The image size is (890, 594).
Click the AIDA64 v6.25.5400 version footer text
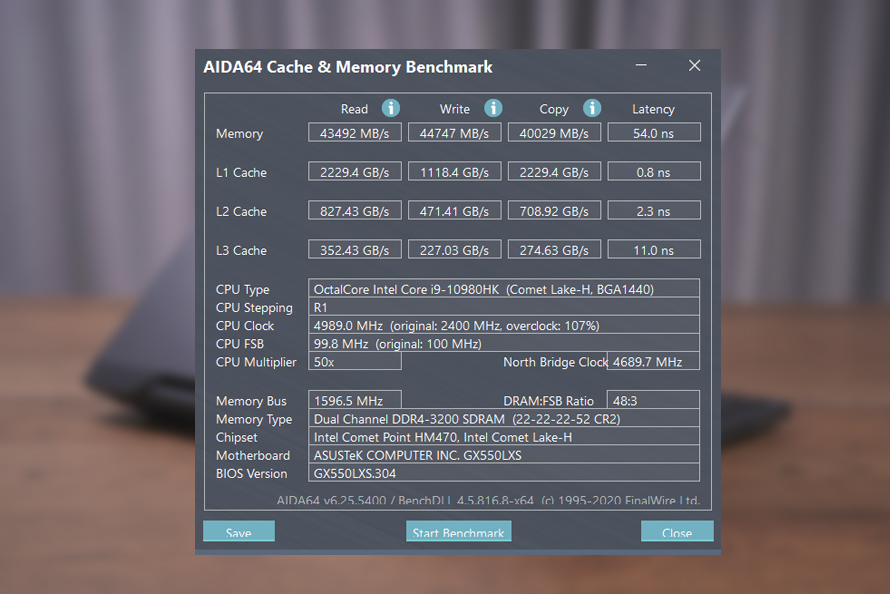pyautogui.click(x=488, y=500)
